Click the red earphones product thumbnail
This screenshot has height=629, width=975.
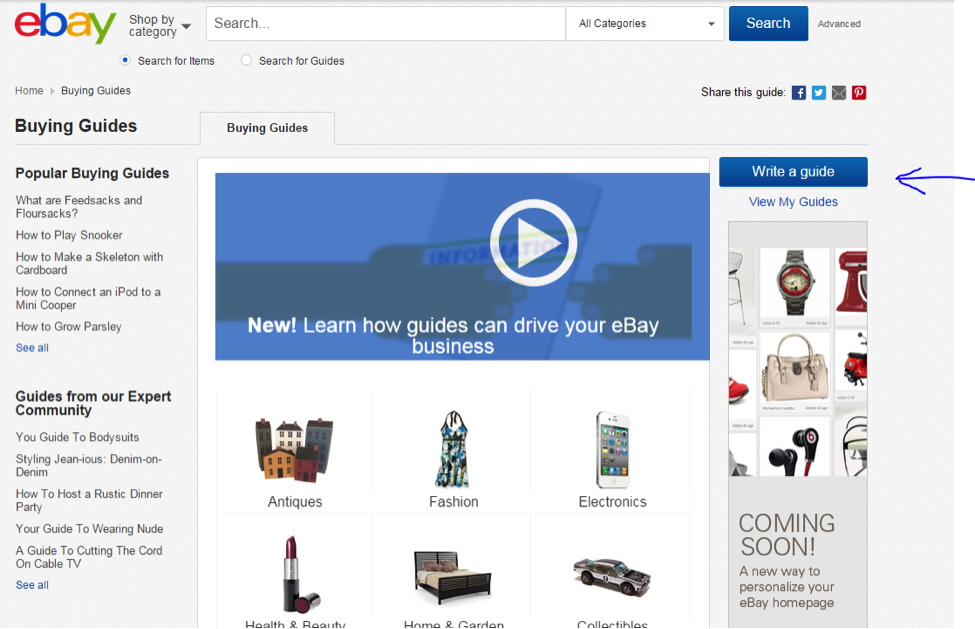tap(794, 446)
